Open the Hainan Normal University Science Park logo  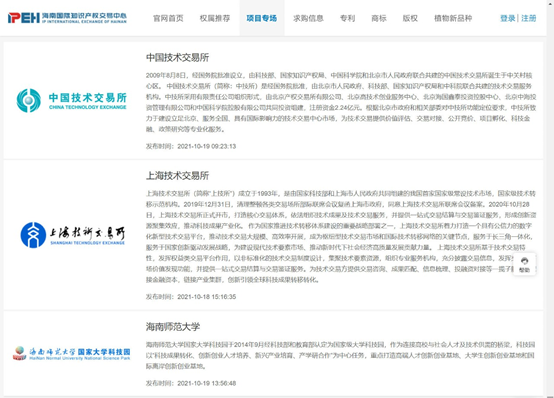[71, 353]
